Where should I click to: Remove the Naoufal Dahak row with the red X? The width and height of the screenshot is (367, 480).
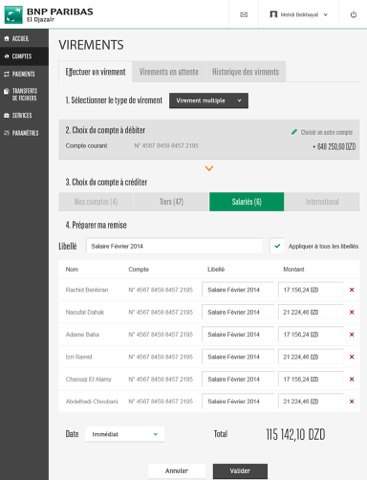tap(352, 312)
